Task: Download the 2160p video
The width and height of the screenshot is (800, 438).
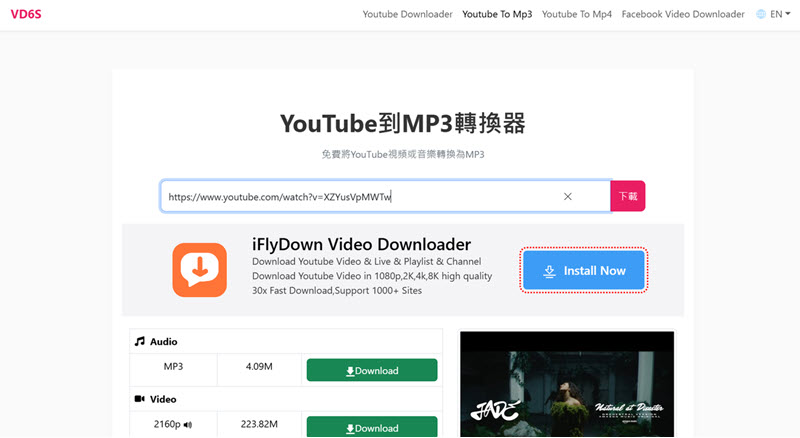Action: point(372,427)
